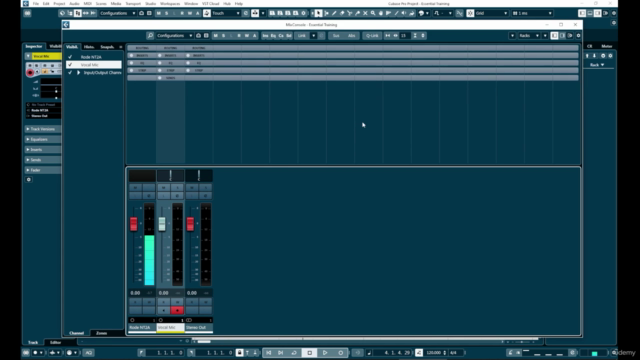Click the Q-Link button
Viewport: 640px width, 360px height.
tap(372, 36)
